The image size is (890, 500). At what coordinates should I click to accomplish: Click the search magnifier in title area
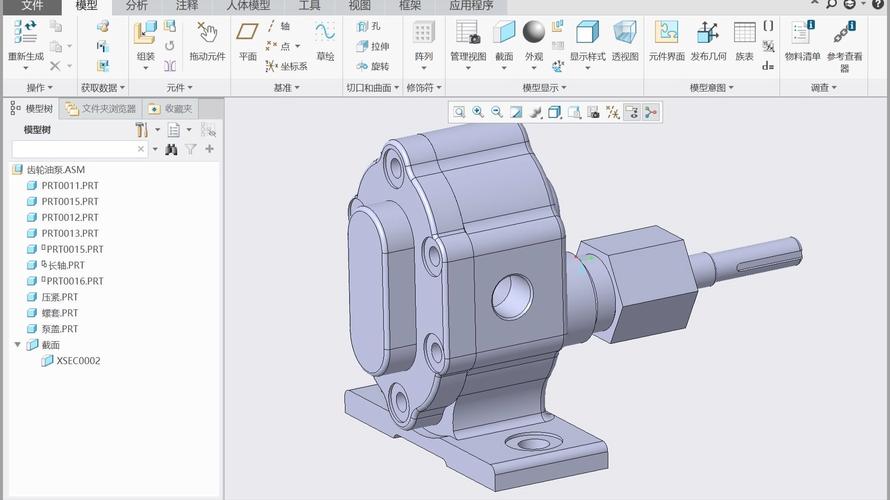(832, 3)
